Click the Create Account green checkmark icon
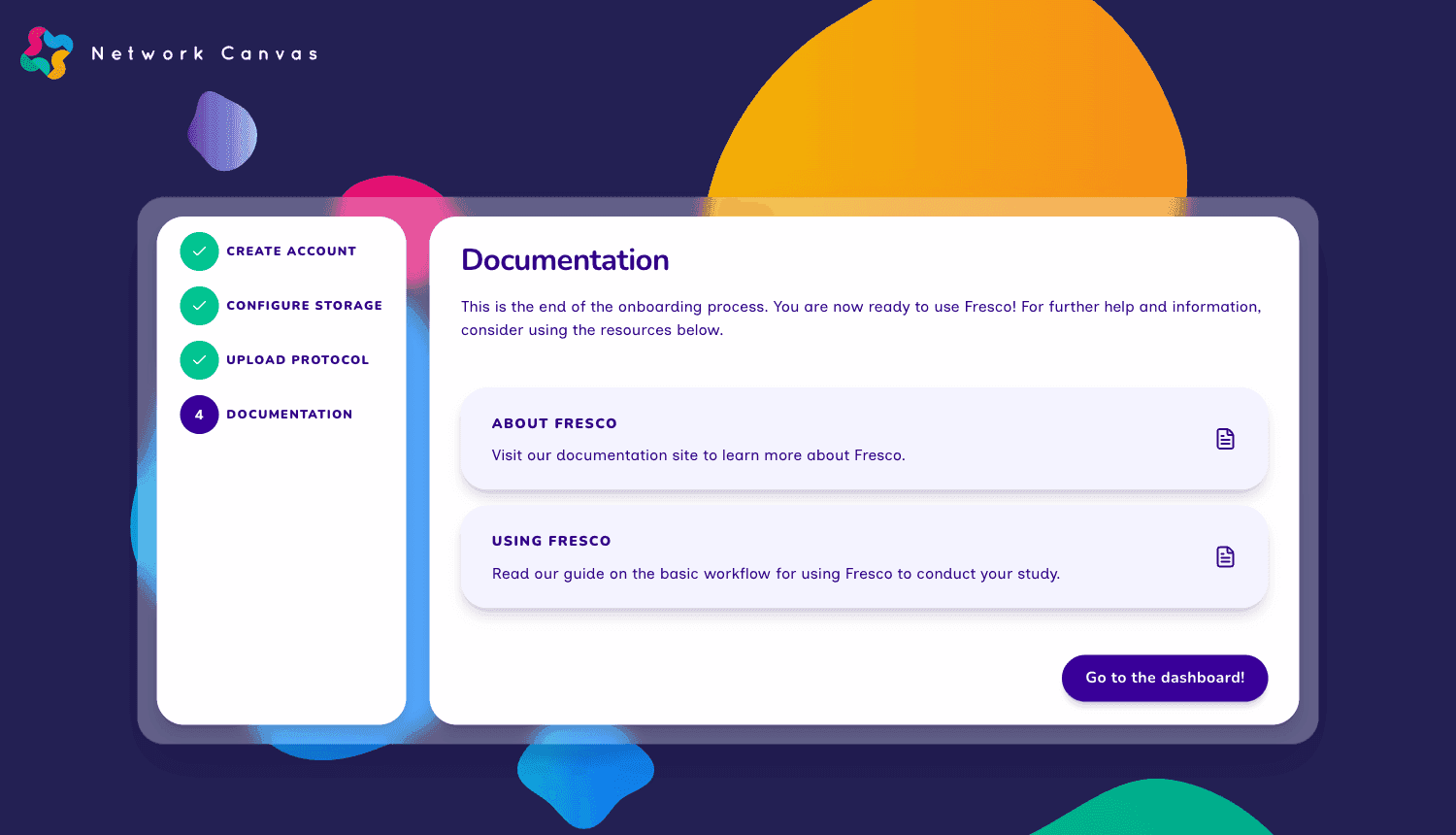The width and height of the screenshot is (1456, 835). tap(199, 251)
